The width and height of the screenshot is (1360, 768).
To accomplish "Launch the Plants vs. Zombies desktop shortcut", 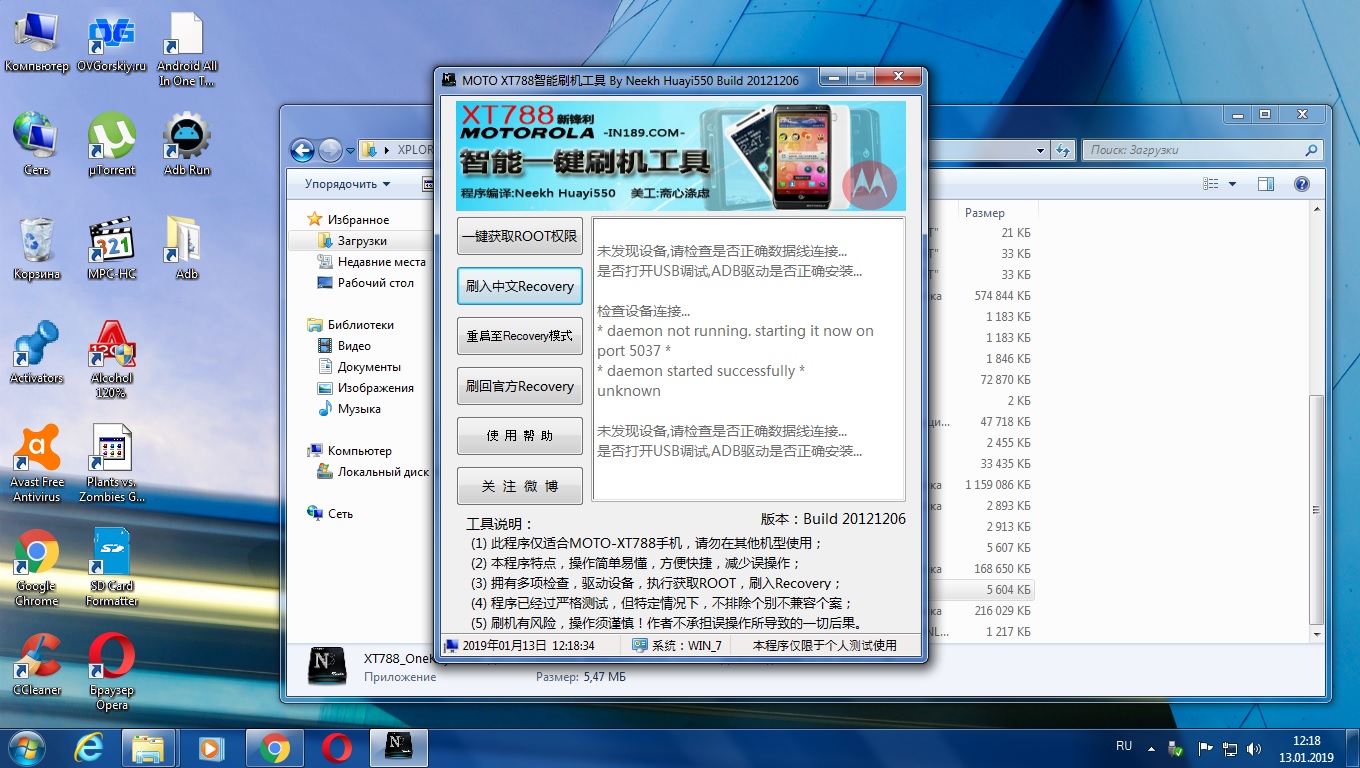I will point(112,462).
